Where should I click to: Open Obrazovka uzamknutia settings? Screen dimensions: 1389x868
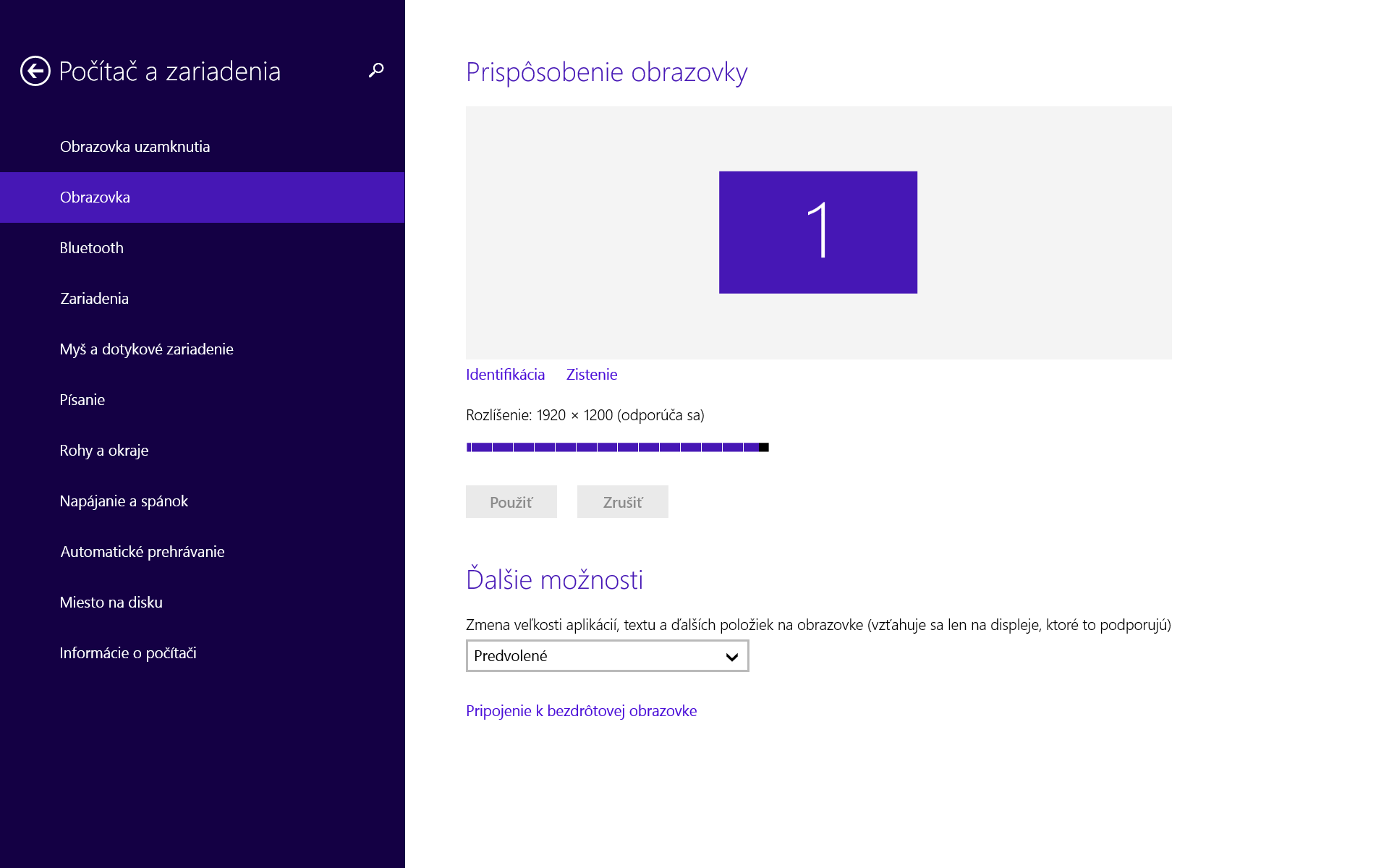[202, 147]
